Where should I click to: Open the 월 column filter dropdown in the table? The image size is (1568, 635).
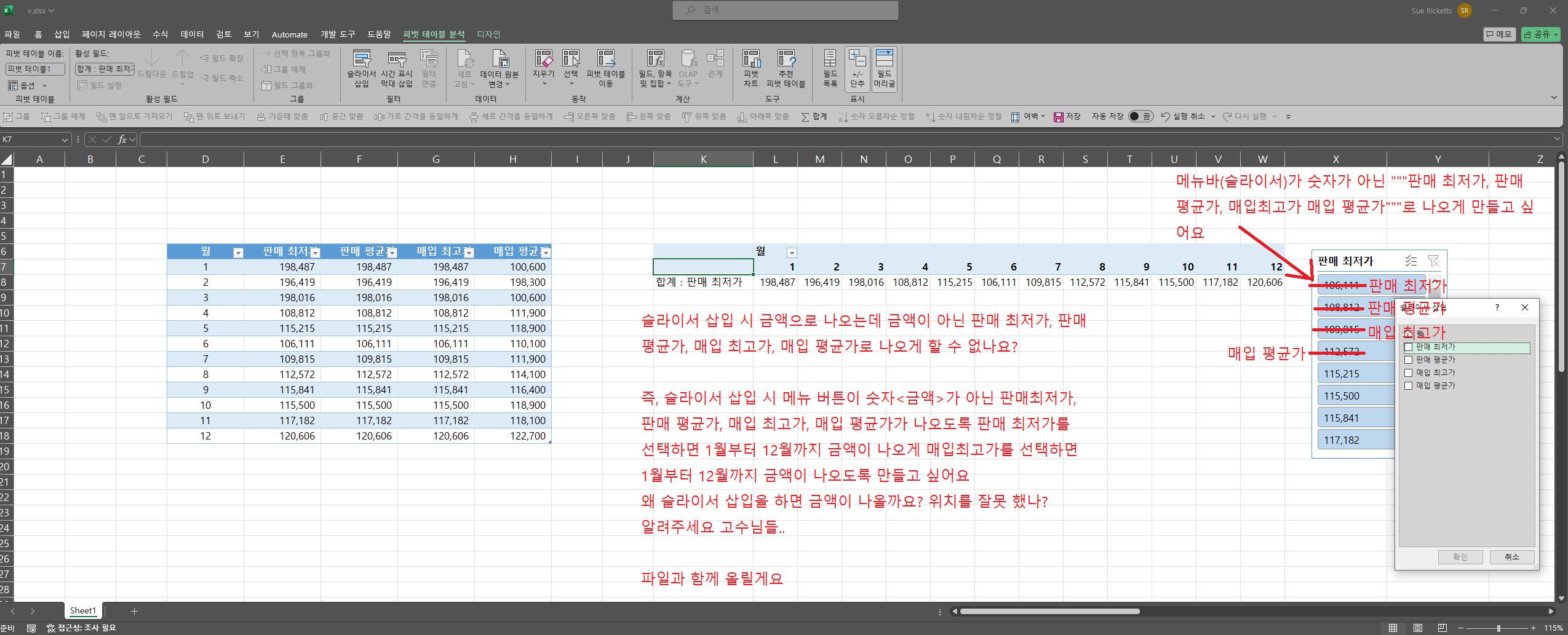point(238,253)
